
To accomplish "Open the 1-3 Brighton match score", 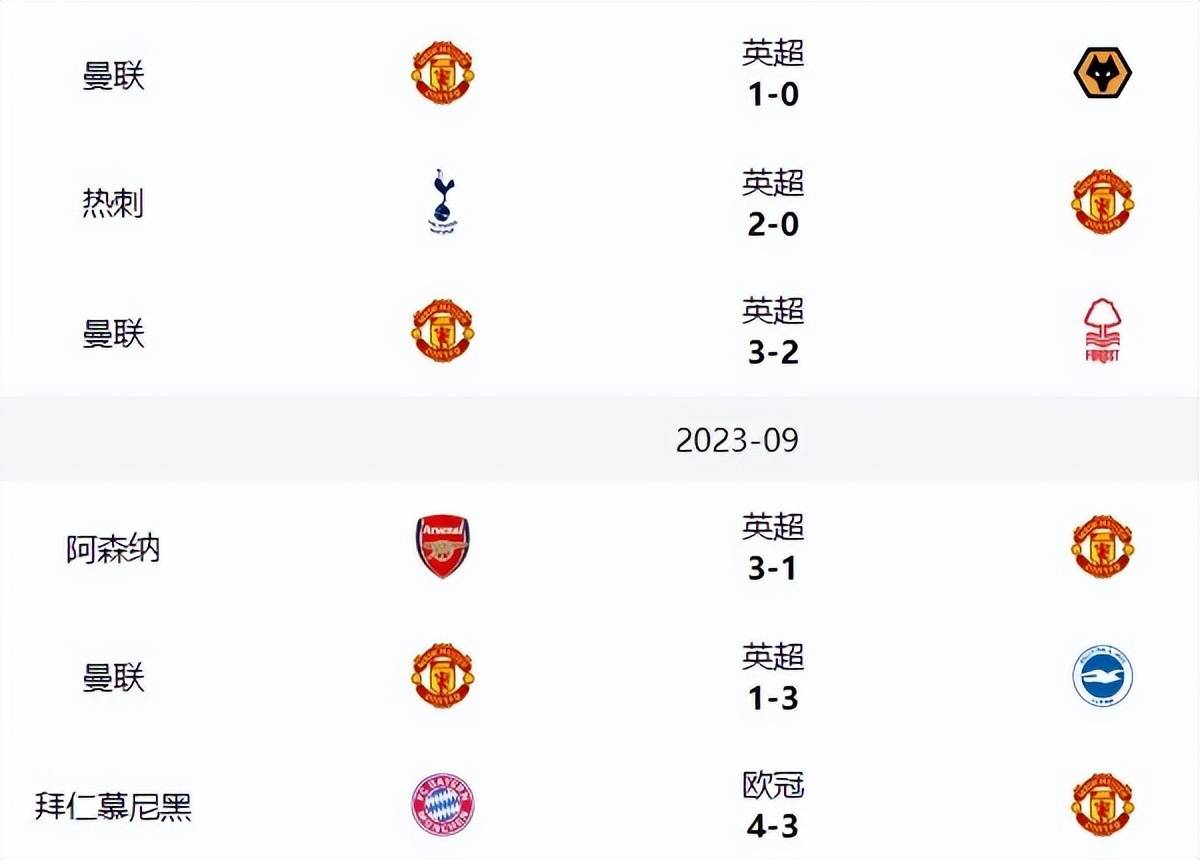I will tap(773, 677).
